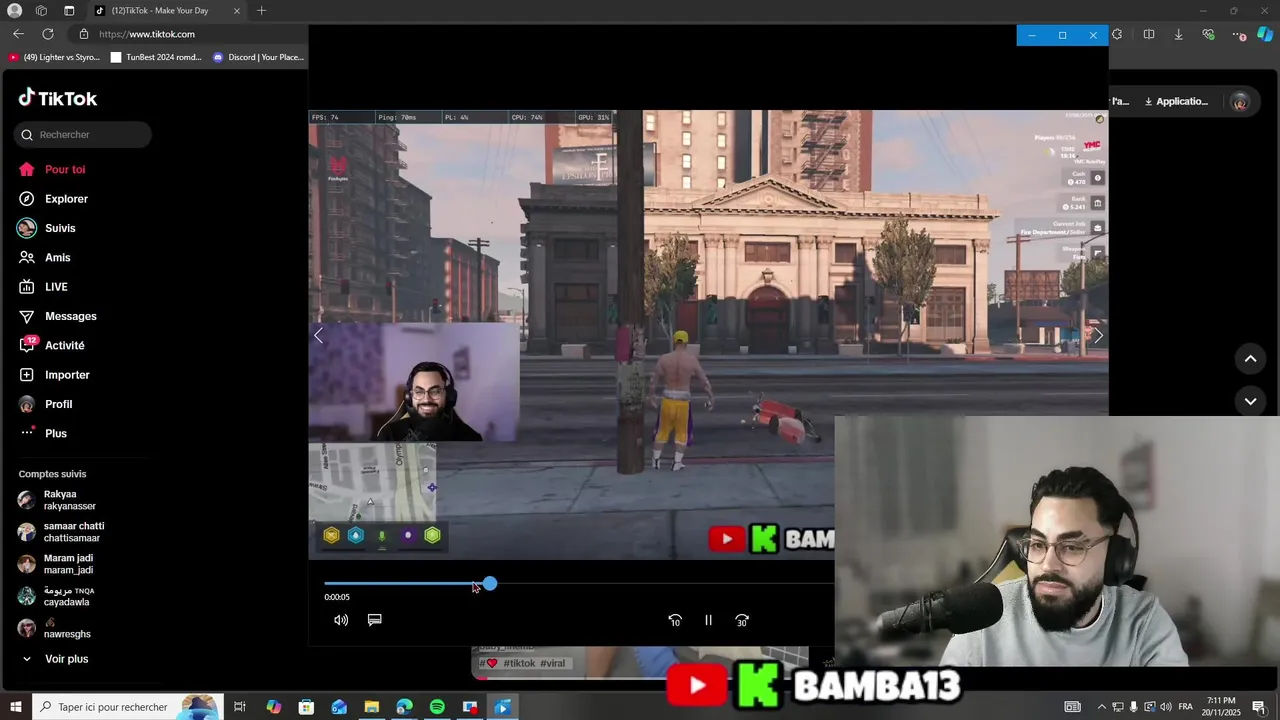Viewport: 1280px width, 720px height.
Task: Toggle subtitles in media player
Action: coord(375,620)
